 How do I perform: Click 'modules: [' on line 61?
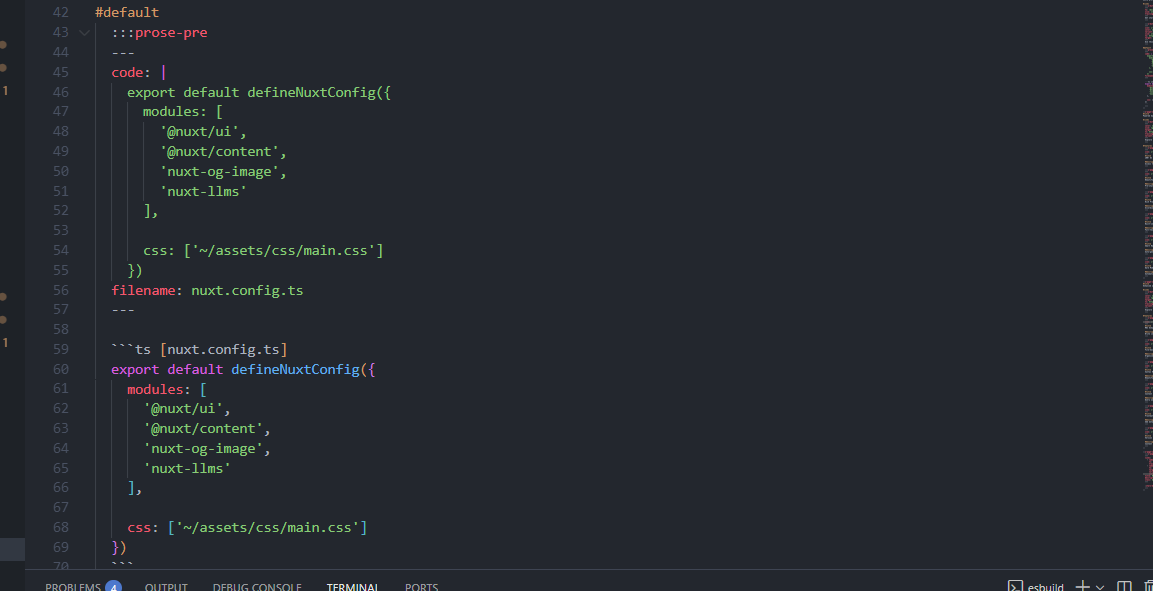click(x=167, y=388)
